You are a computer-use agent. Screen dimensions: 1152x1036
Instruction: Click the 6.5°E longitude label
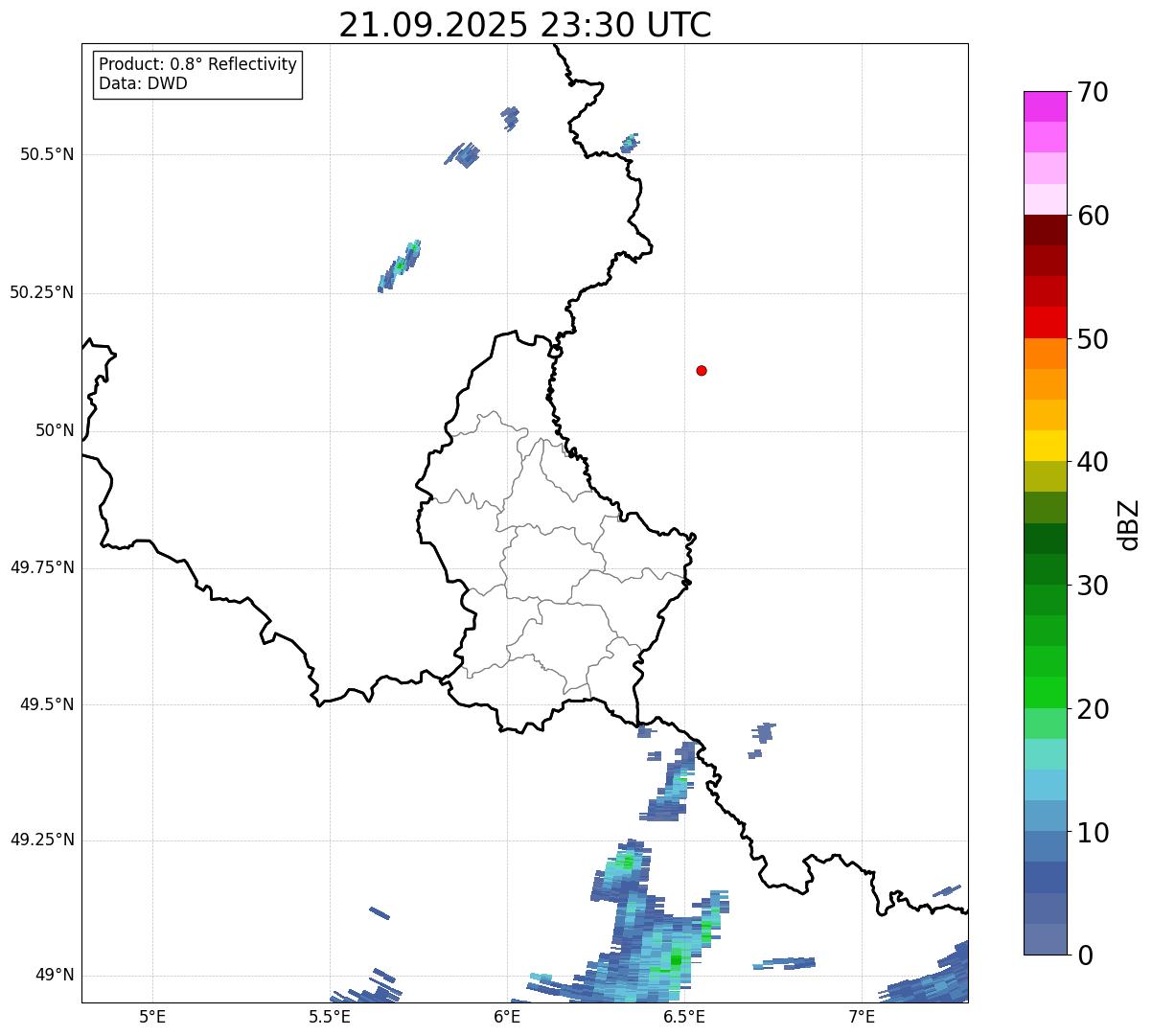684,1016
